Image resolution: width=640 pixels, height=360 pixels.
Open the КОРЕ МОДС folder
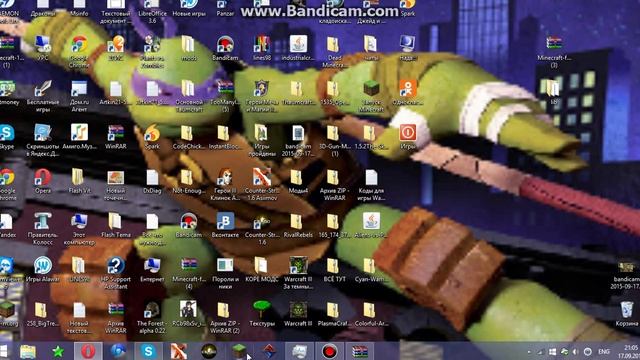(262, 270)
